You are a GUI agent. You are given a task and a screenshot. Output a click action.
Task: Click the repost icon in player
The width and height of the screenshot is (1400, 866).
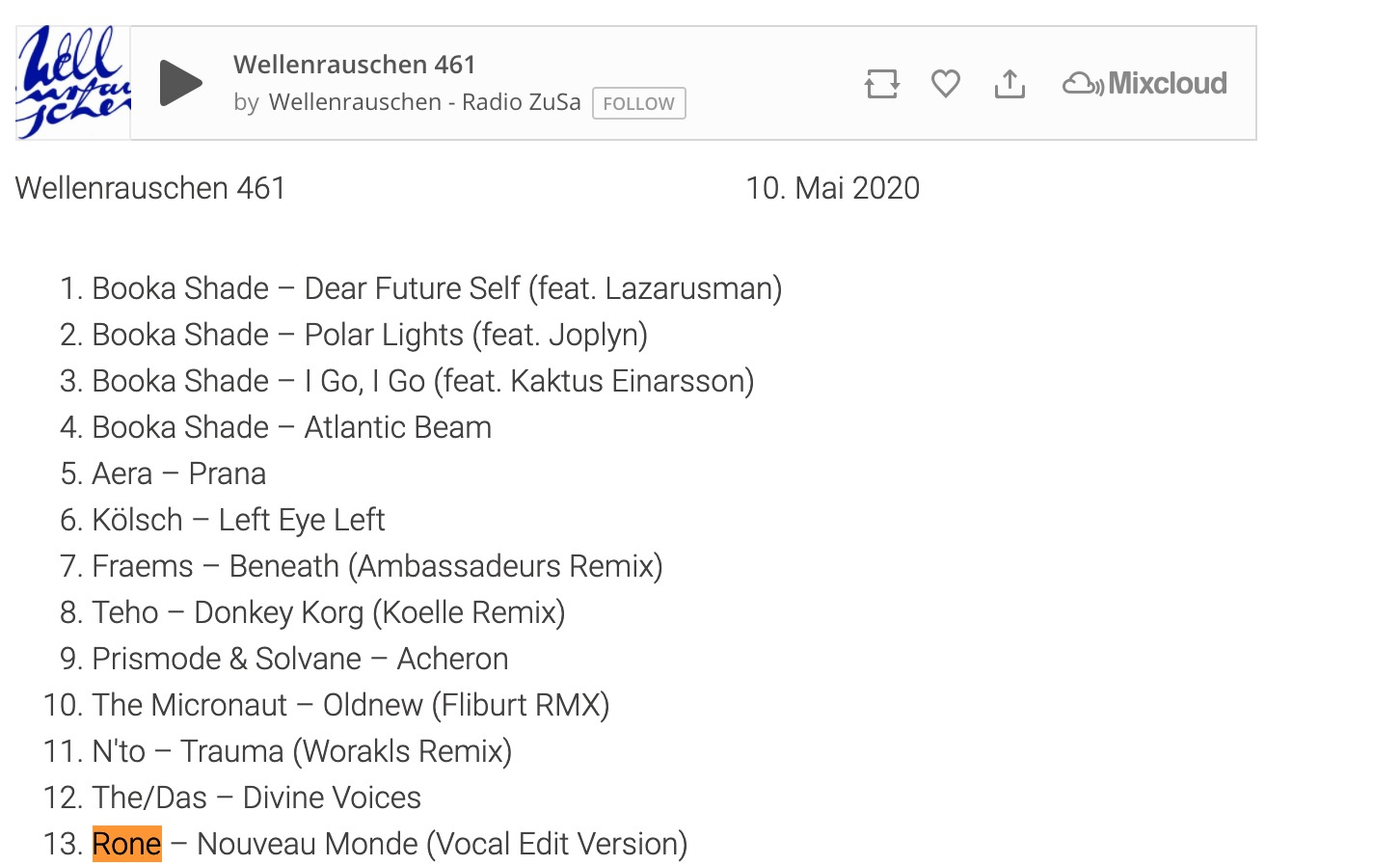[x=882, y=84]
